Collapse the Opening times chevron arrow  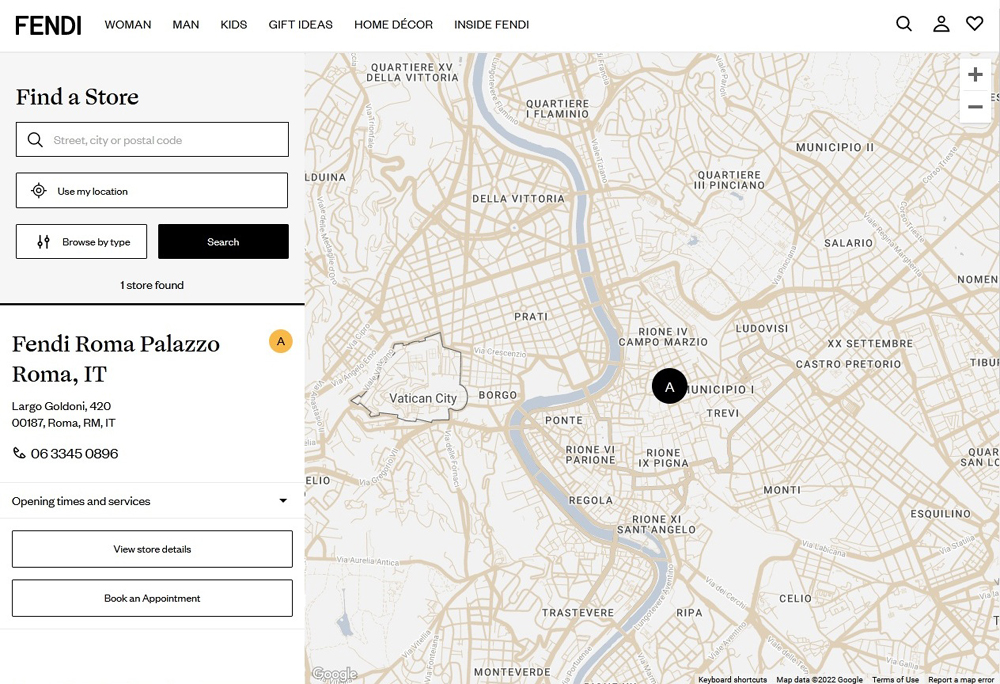click(283, 501)
